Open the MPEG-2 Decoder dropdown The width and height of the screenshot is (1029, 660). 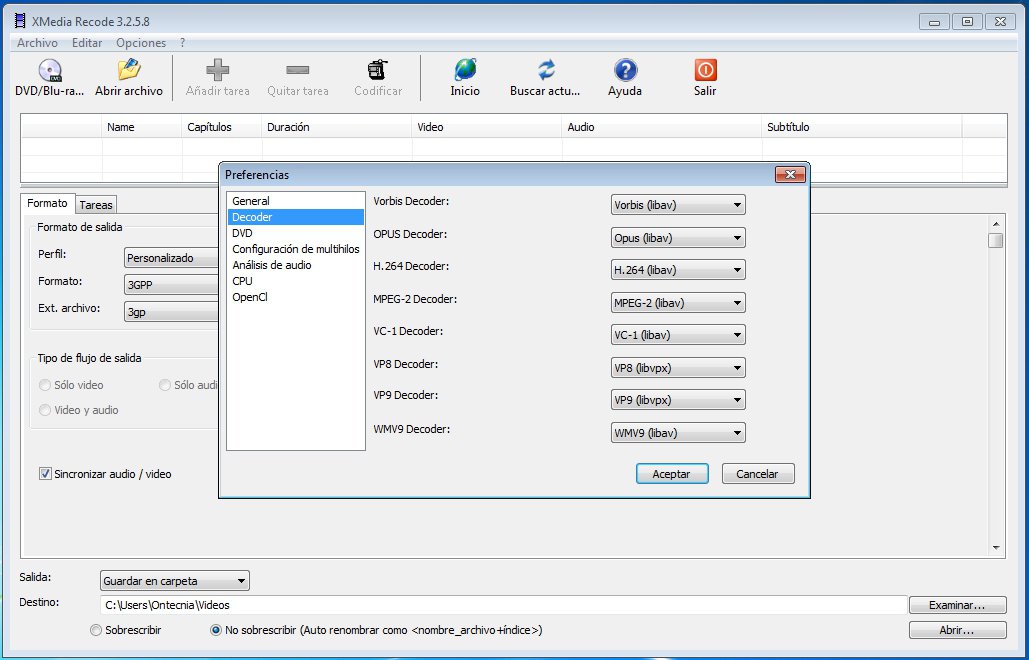(678, 302)
